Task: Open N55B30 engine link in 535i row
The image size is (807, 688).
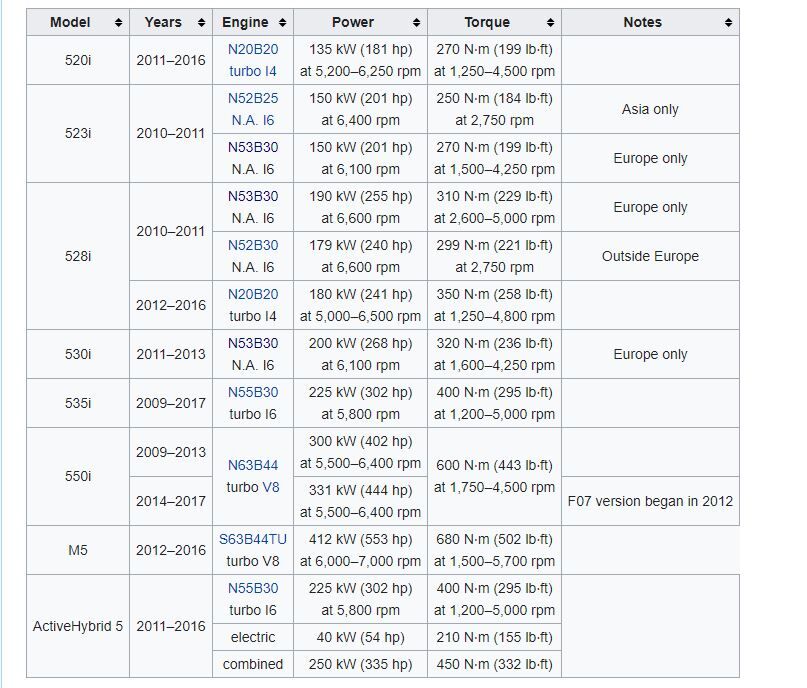Action: [x=253, y=392]
